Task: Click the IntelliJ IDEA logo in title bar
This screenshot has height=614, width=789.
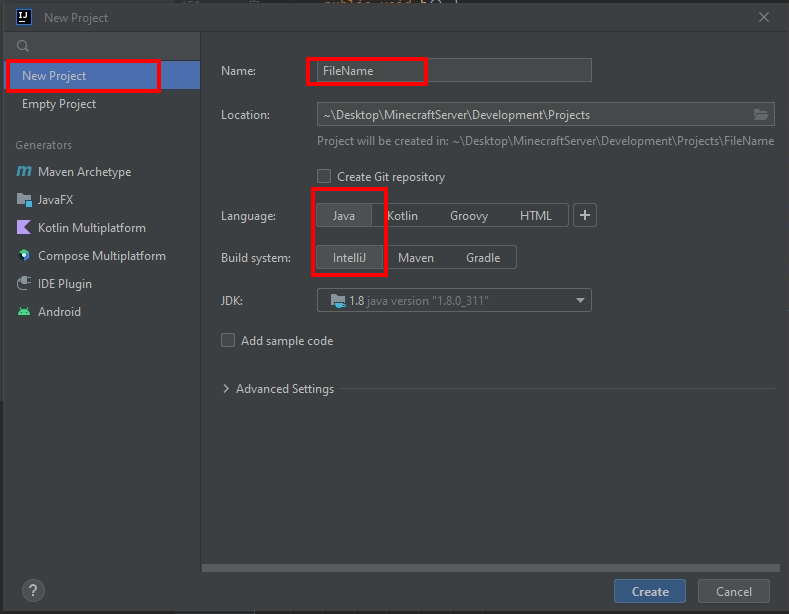Action: [24, 17]
